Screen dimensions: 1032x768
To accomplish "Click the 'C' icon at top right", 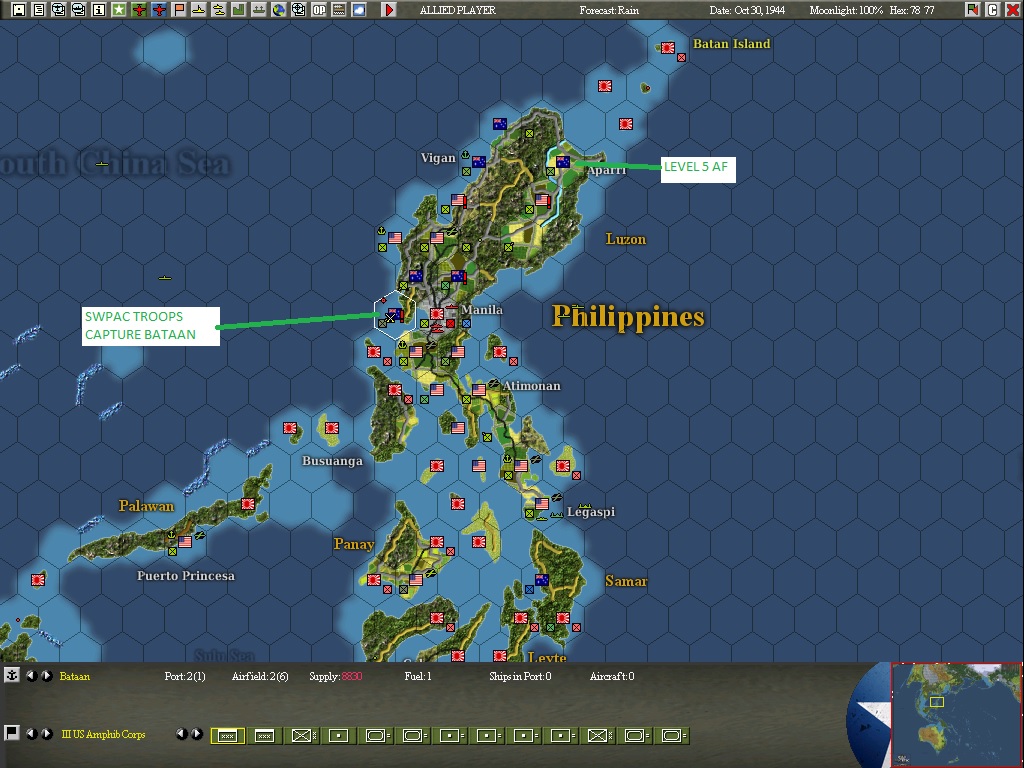I will tap(993, 10).
